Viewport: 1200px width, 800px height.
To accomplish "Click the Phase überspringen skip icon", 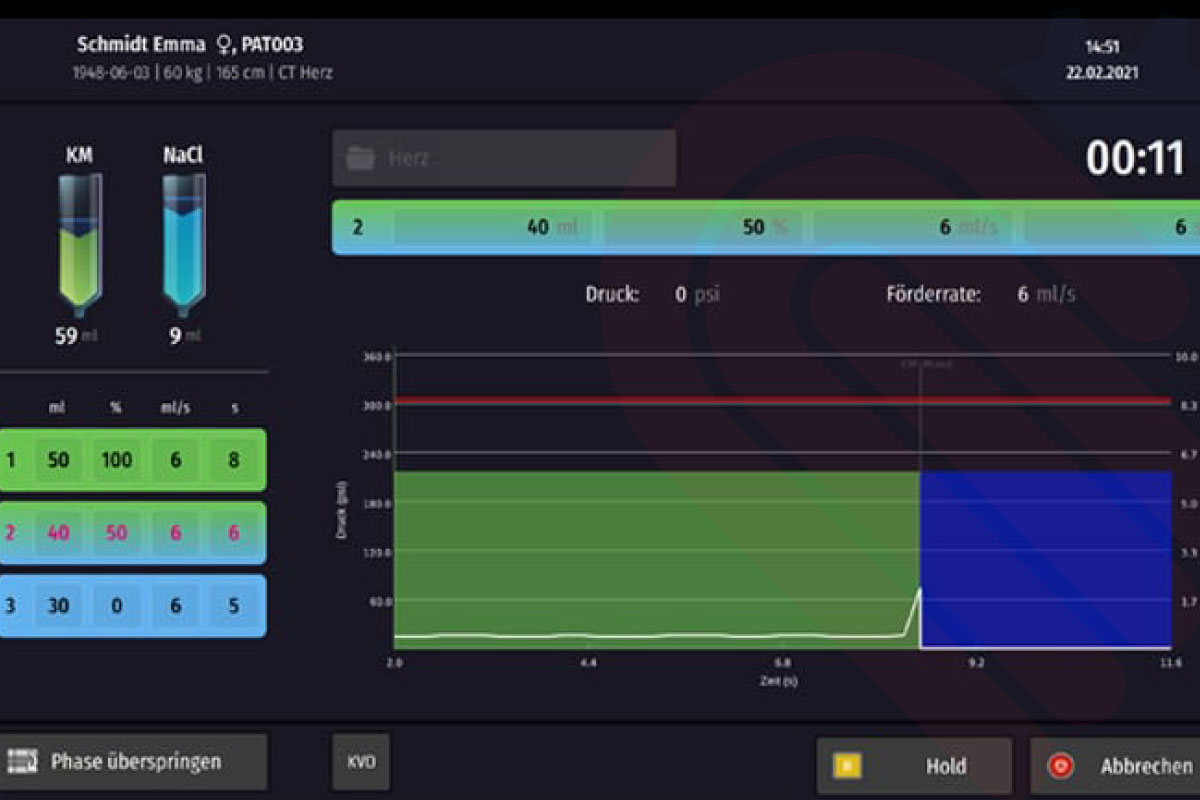I will (22, 762).
